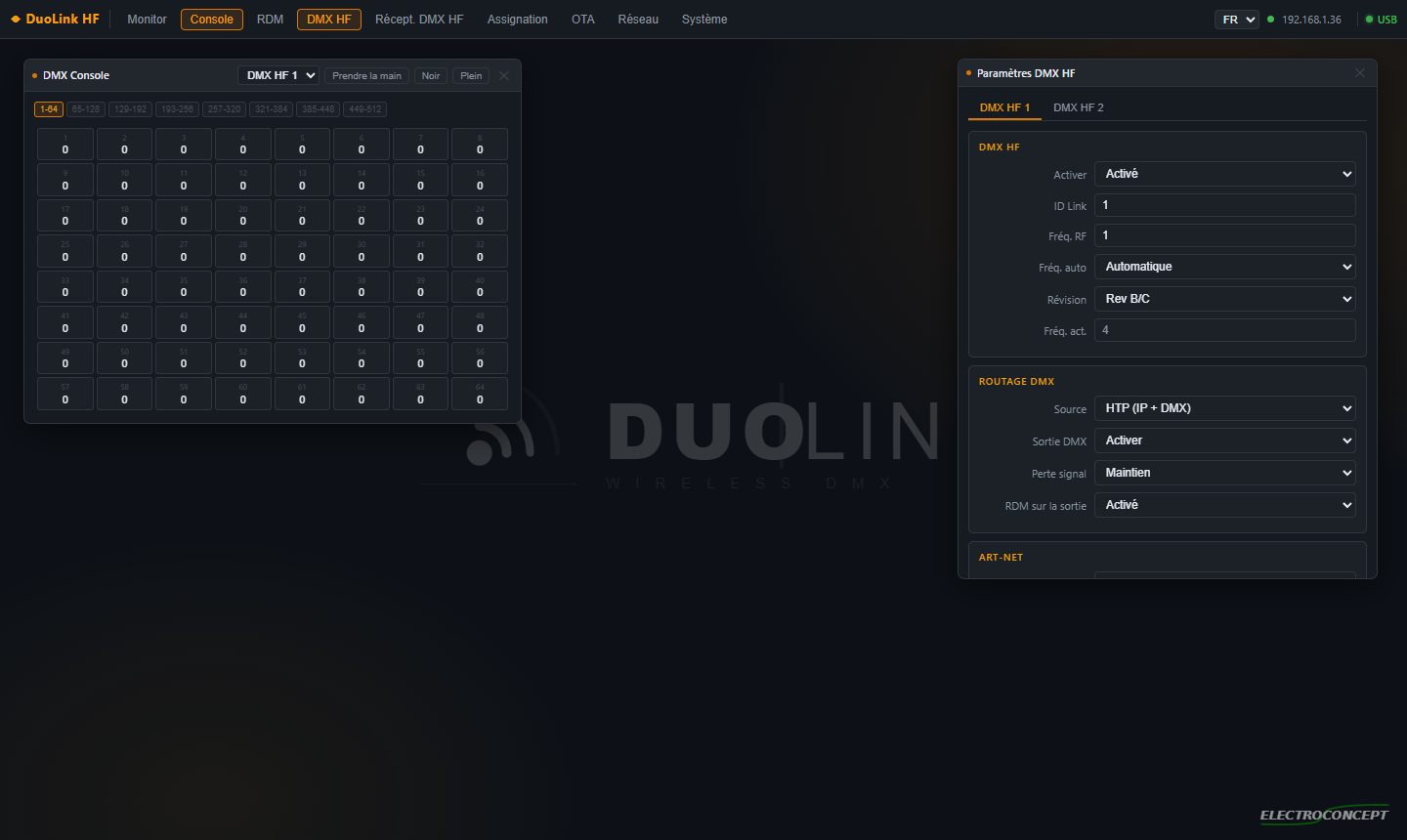The height and width of the screenshot is (840, 1407).
Task: Open the FR language dropdown
Action: coord(1237,20)
